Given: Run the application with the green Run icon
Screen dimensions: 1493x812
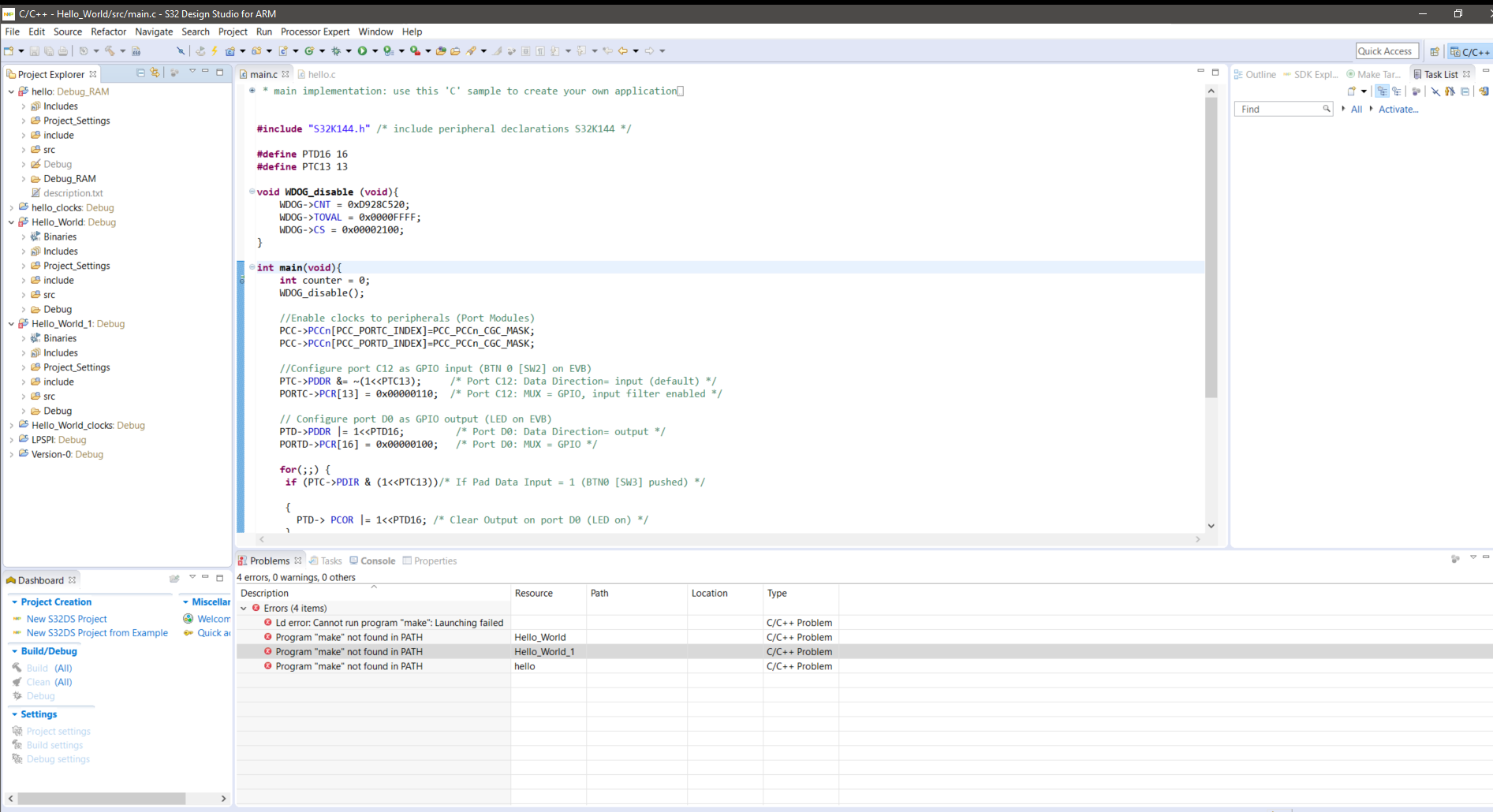Looking at the screenshot, I should tap(362, 50).
